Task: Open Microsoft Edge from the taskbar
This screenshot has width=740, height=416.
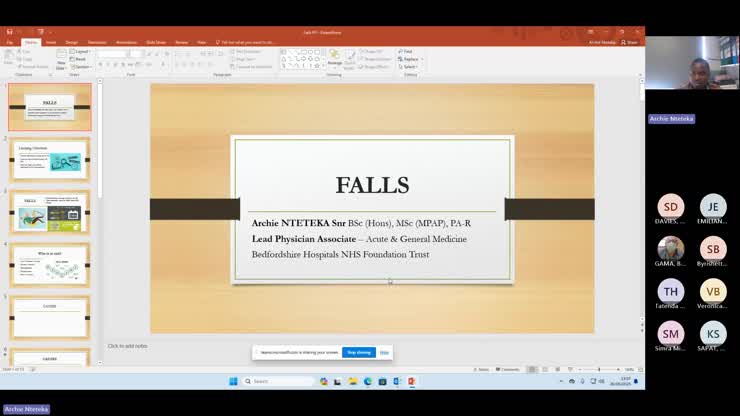Action: pos(368,381)
